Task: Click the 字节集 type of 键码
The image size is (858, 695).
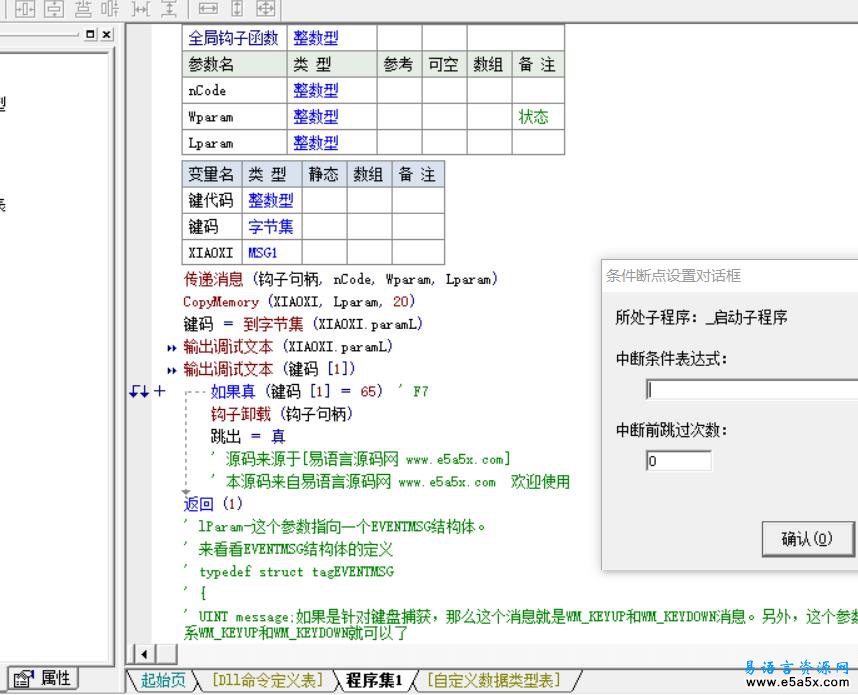Action: click(271, 227)
